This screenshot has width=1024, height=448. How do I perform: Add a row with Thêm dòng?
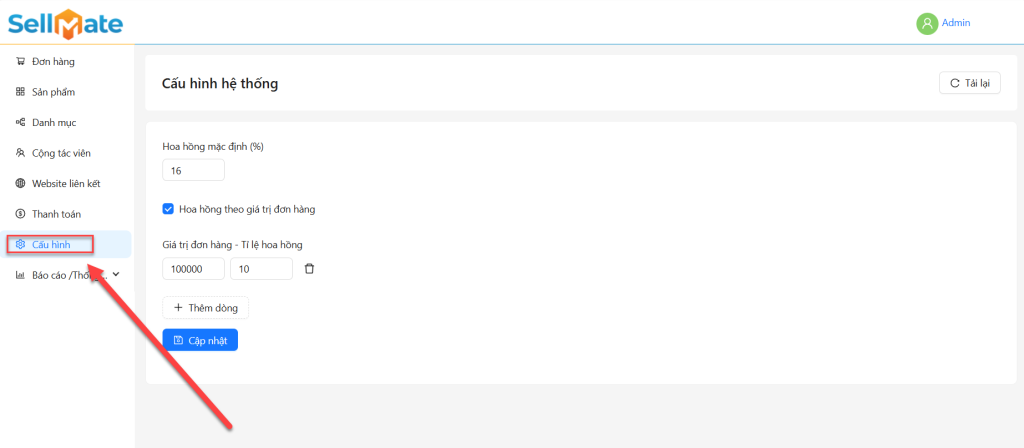tap(205, 308)
